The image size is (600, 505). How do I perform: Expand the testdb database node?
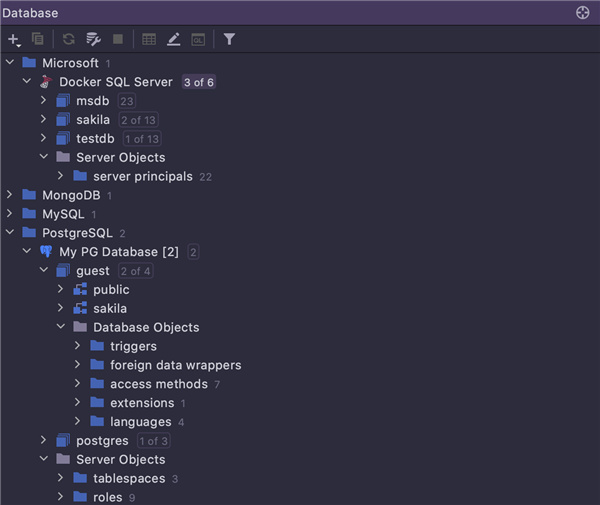click(x=43, y=138)
